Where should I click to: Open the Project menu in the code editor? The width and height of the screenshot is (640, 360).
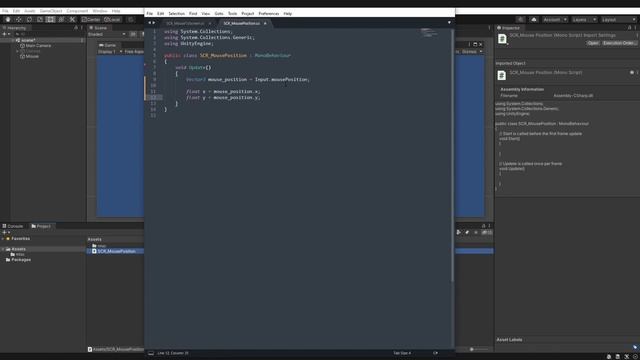(x=247, y=13)
